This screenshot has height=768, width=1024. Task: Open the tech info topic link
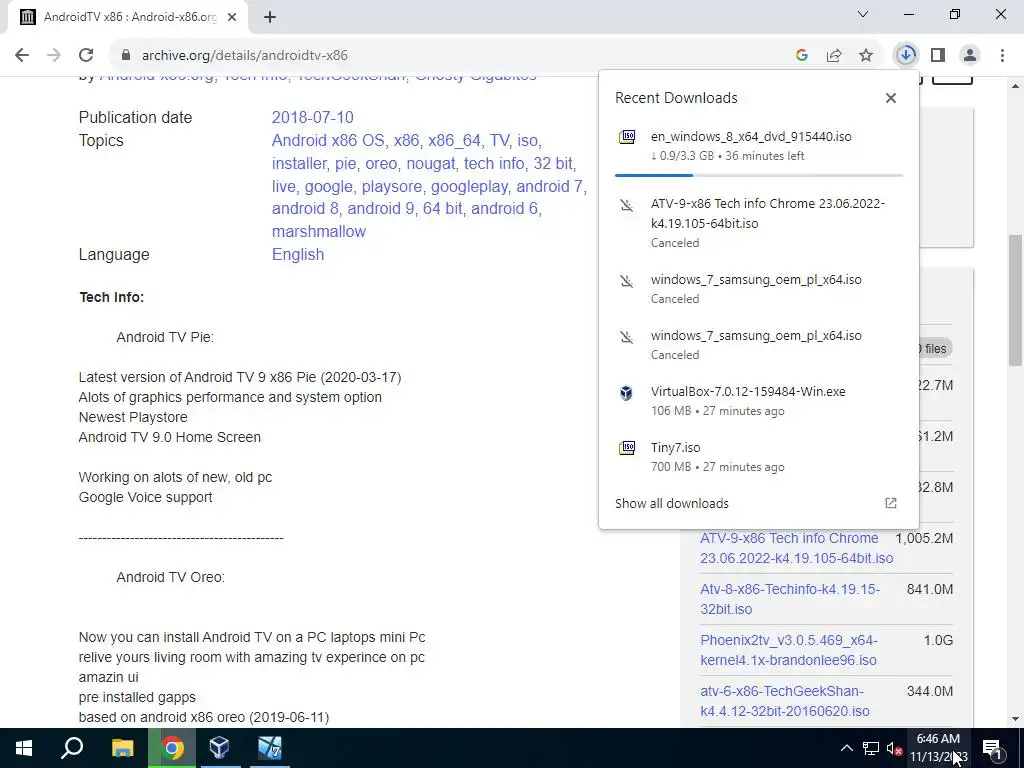494,163
